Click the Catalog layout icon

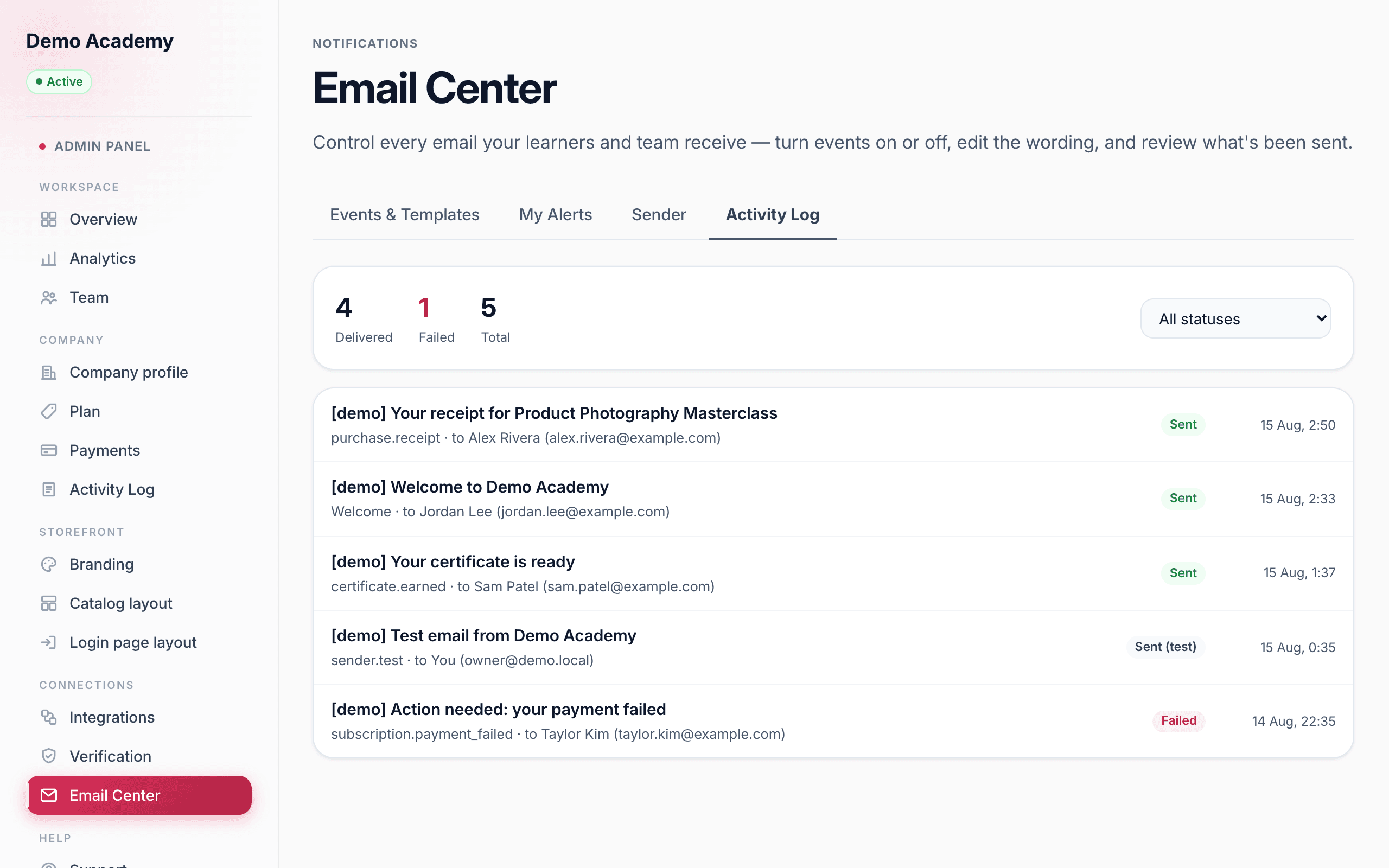point(49,603)
